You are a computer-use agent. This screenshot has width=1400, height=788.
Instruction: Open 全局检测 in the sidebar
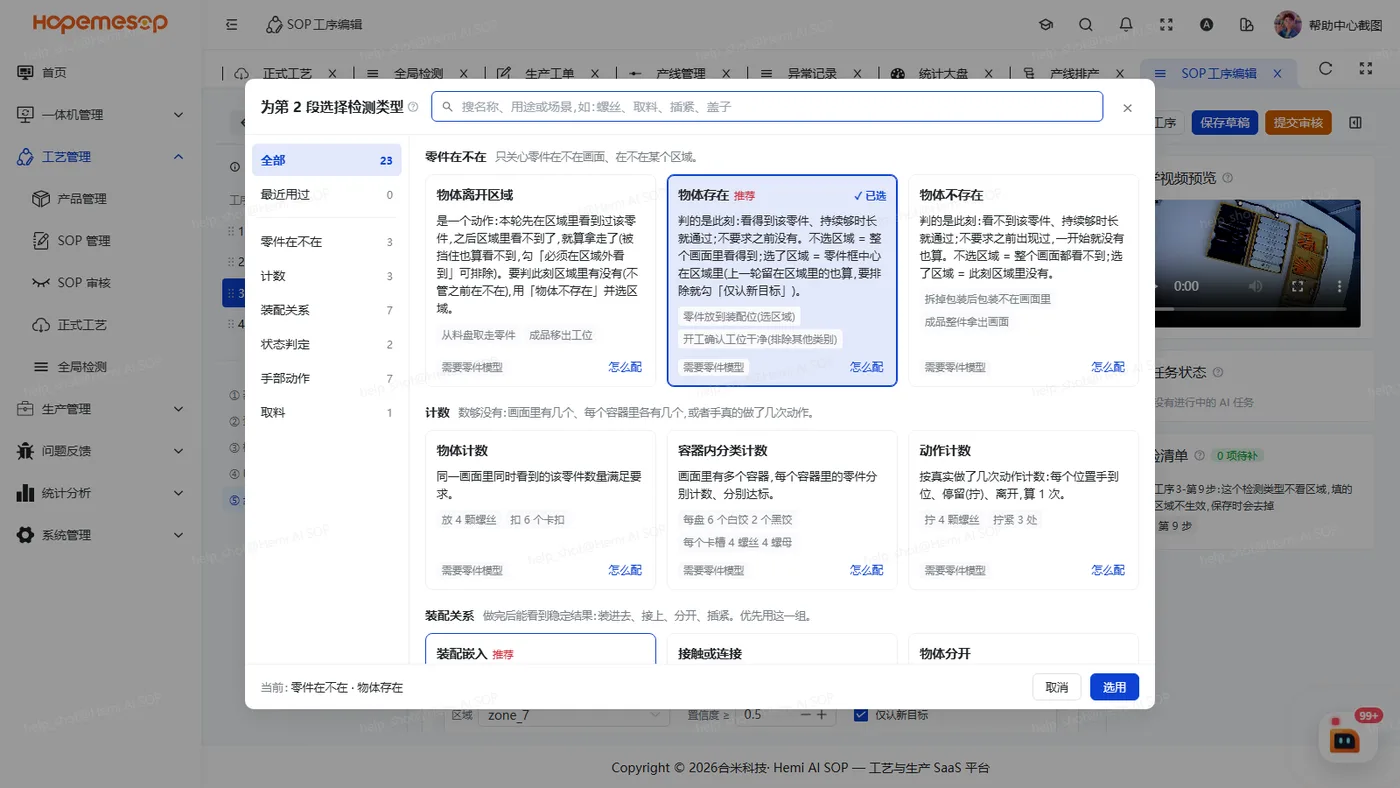pyautogui.click(x=82, y=367)
